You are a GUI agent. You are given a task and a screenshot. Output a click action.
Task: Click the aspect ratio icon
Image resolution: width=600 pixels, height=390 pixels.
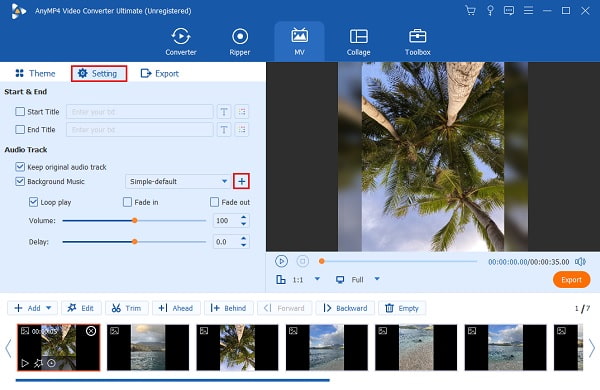281,280
